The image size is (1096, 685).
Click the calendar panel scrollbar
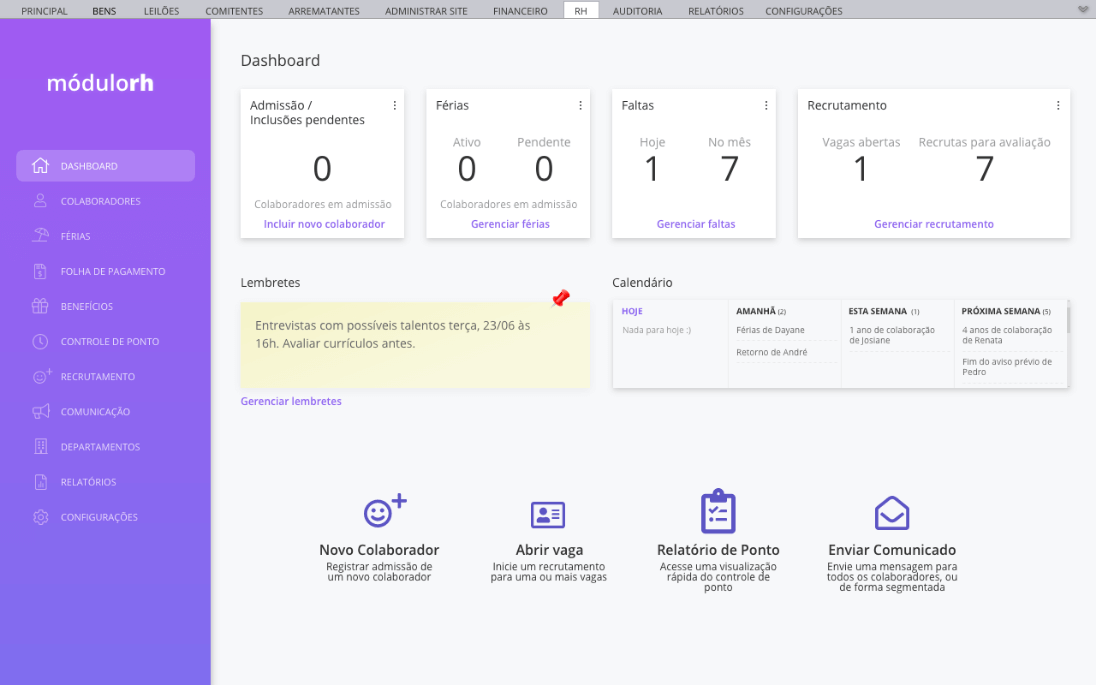pyautogui.click(x=1067, y=320)
